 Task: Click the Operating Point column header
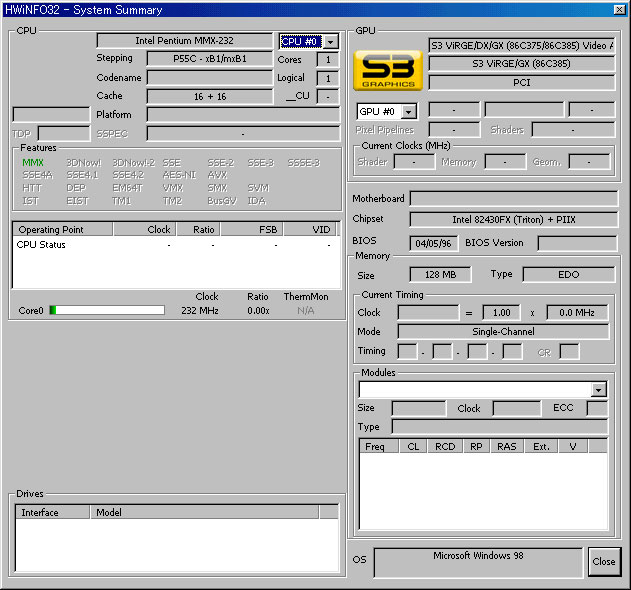[x=63, y=229]
